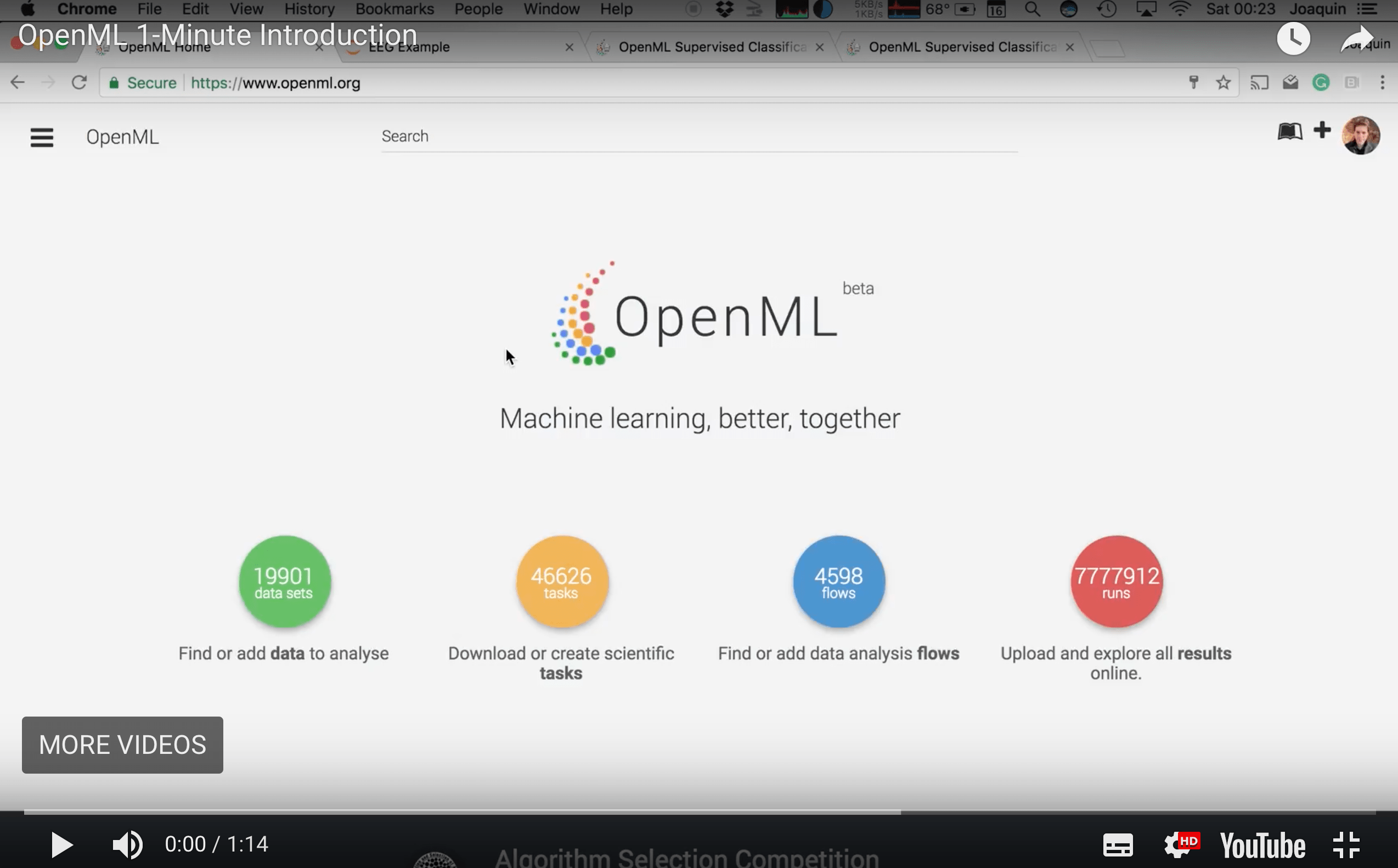Click the blue flows circle
This screenshot has width=1398, height=868.
click(x=838, y=581)
